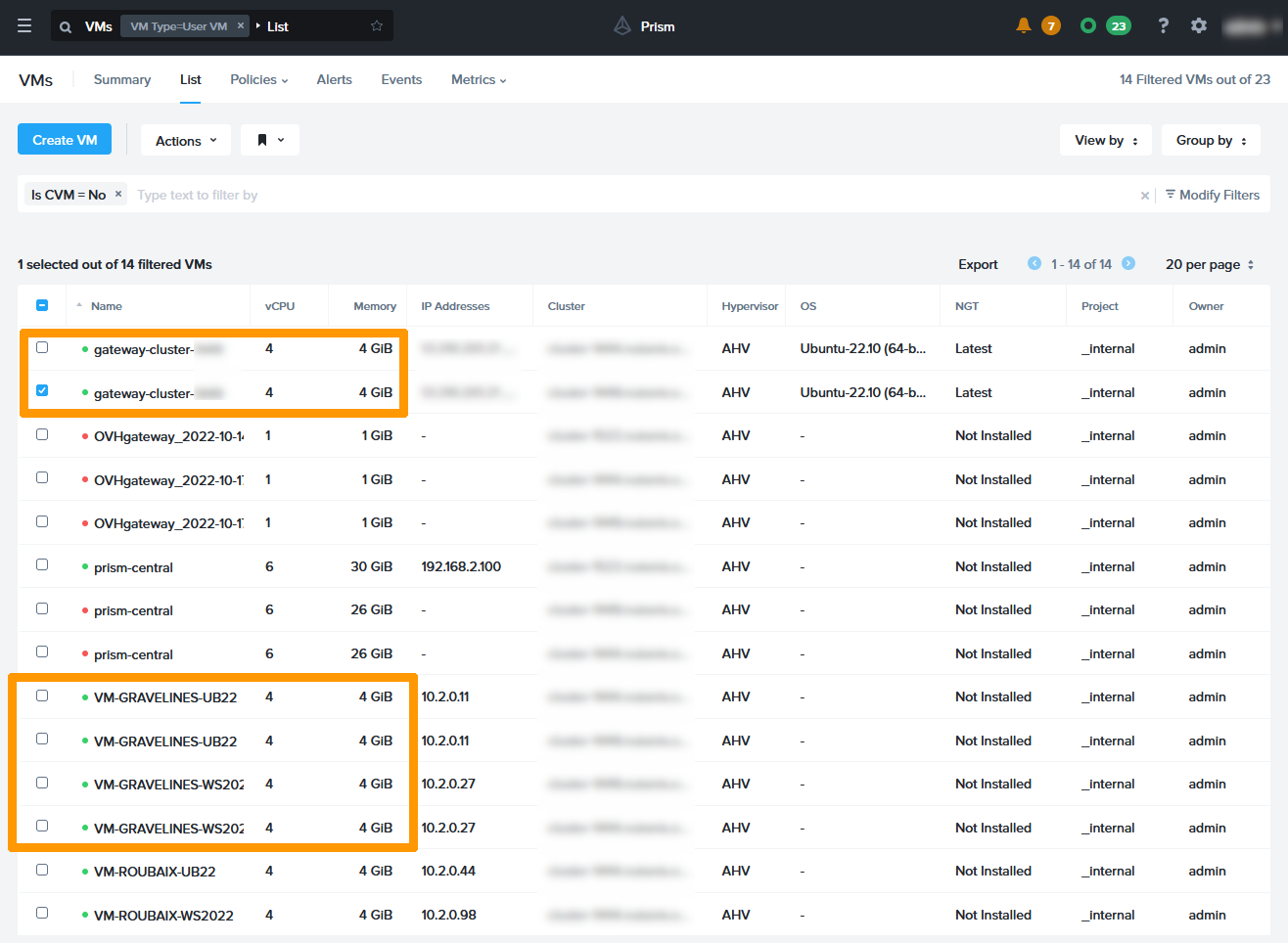Click the Export link
The width and height of the screenshot is (1288, 943).
(978, 264)
